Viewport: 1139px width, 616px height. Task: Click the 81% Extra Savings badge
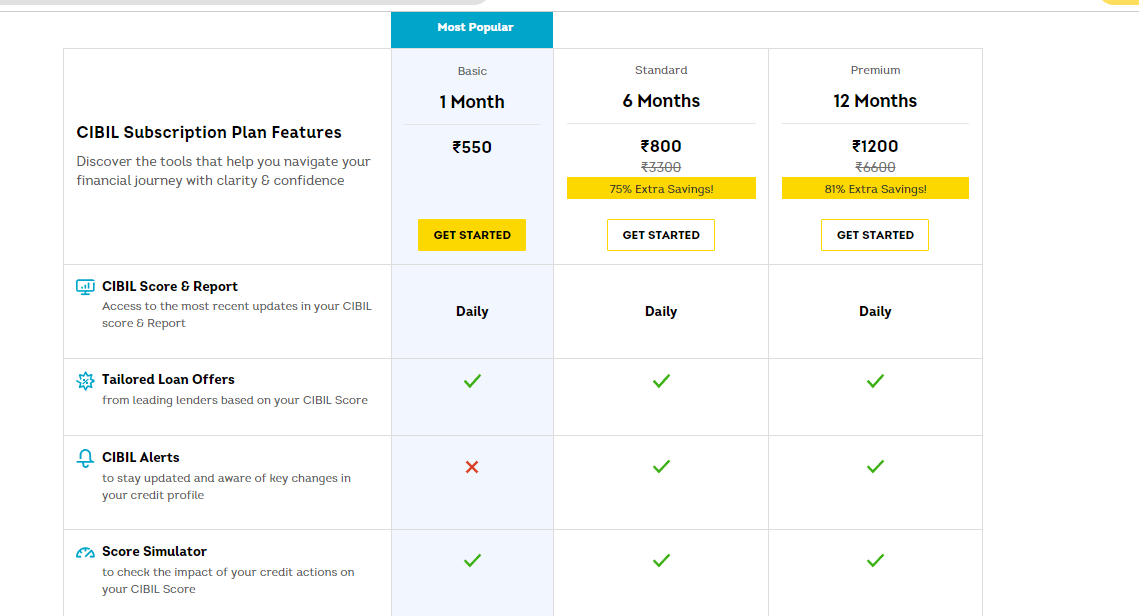(x=875, y=188)
